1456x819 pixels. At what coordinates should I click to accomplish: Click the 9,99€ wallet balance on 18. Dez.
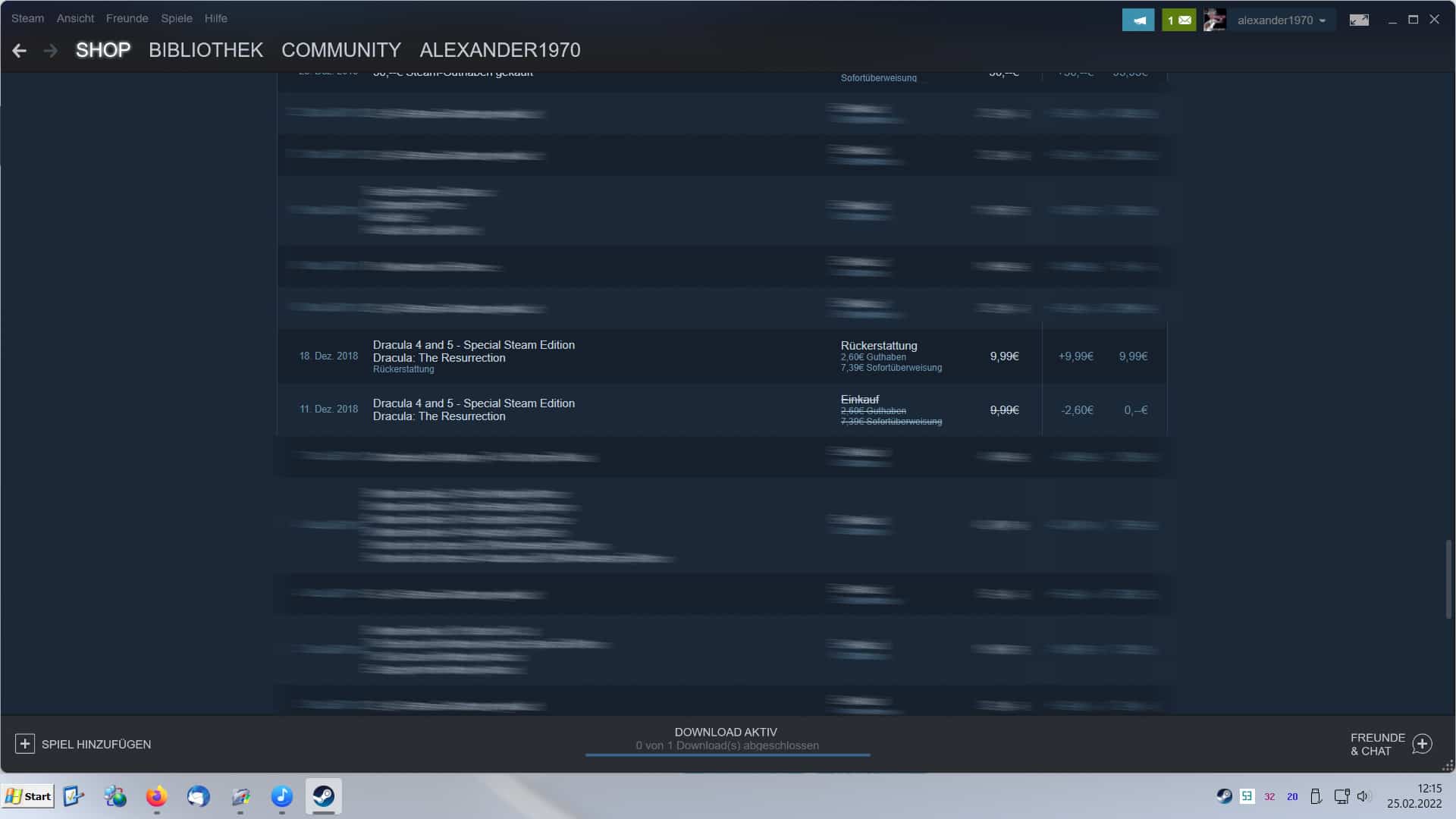click(x=1133, y=356)
